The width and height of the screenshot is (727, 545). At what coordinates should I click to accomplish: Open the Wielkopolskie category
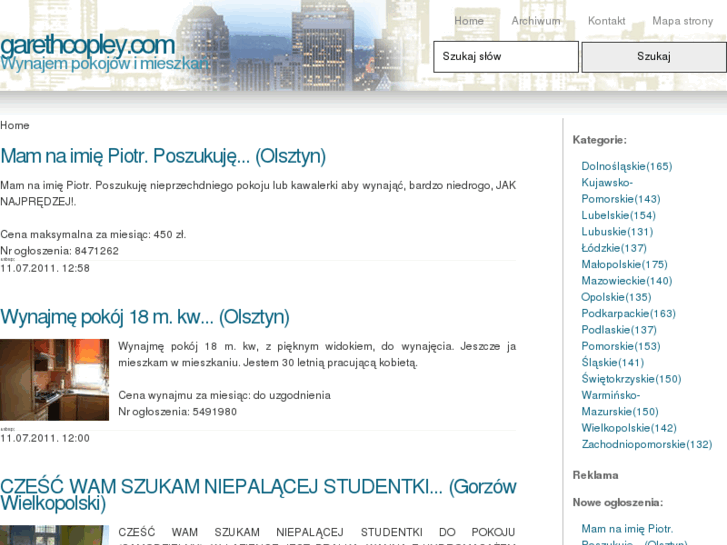(x=629, y=428)
